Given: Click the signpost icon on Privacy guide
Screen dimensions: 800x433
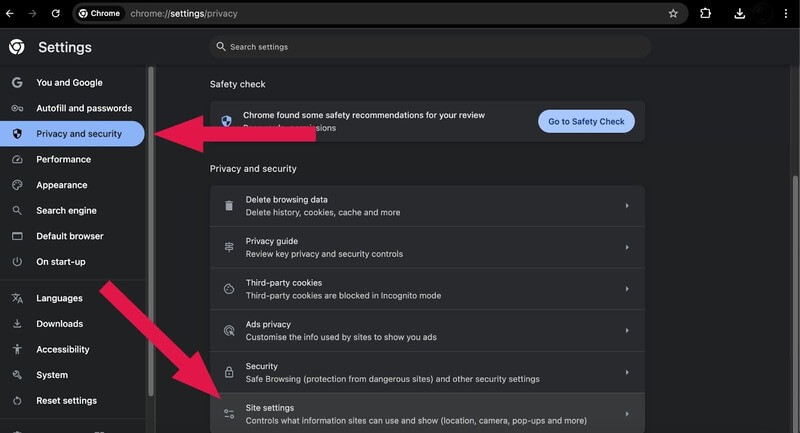Looking at the screenshot, I should (x=229, y=247).
